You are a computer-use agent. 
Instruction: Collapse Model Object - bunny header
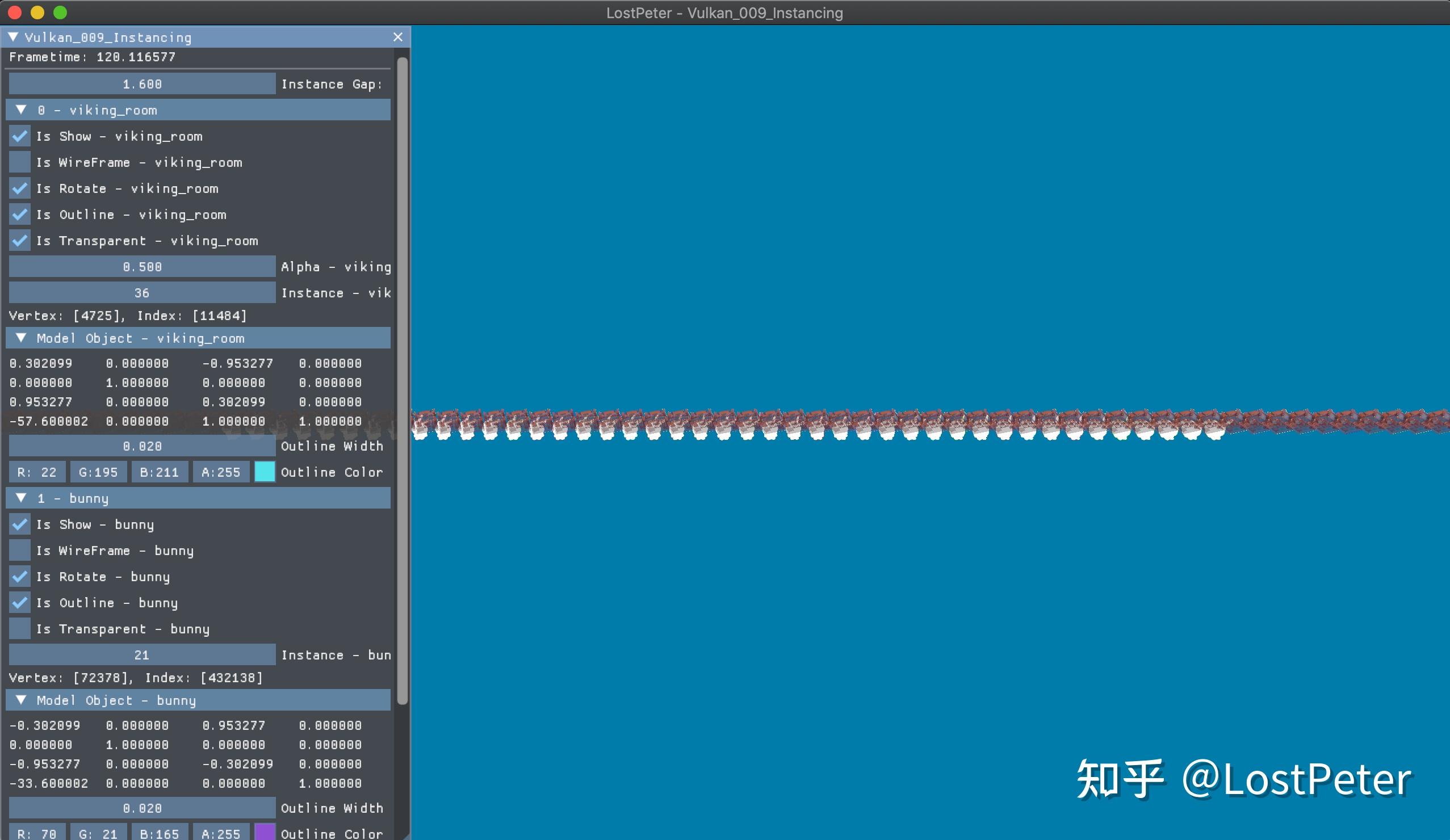(x=198, y=700)
